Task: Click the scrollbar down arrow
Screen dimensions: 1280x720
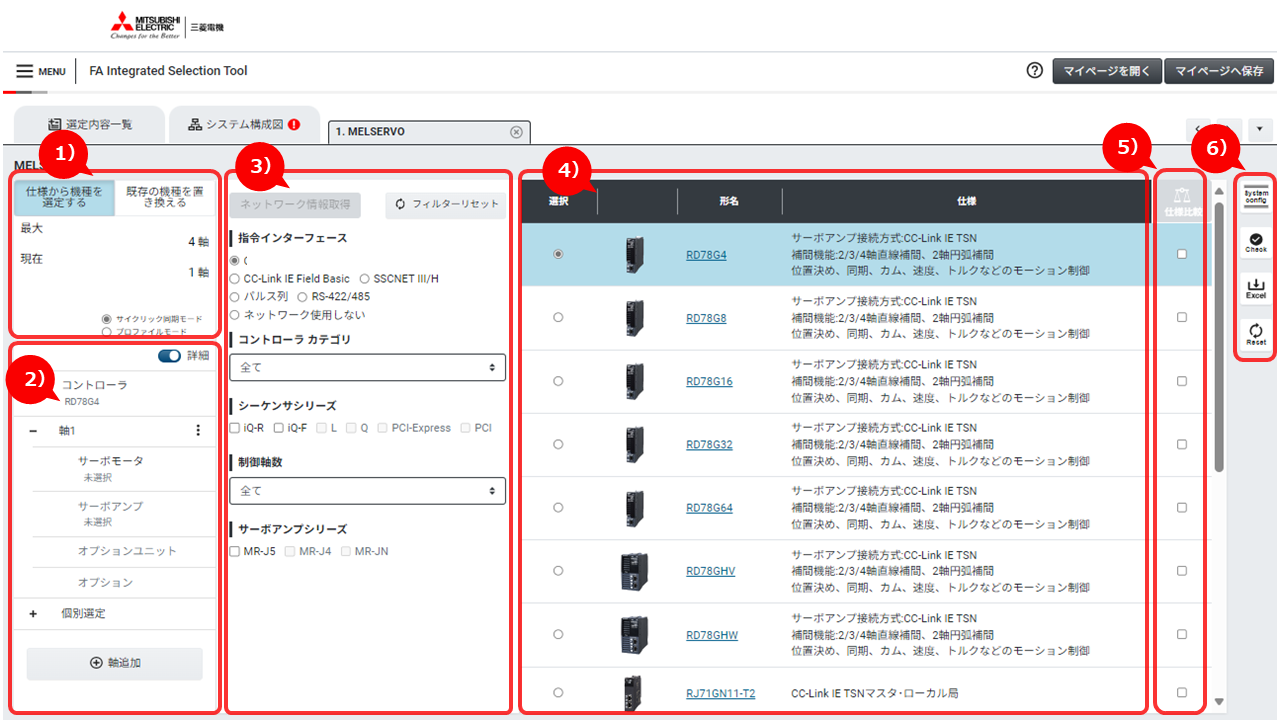Action: [1219, 702]
